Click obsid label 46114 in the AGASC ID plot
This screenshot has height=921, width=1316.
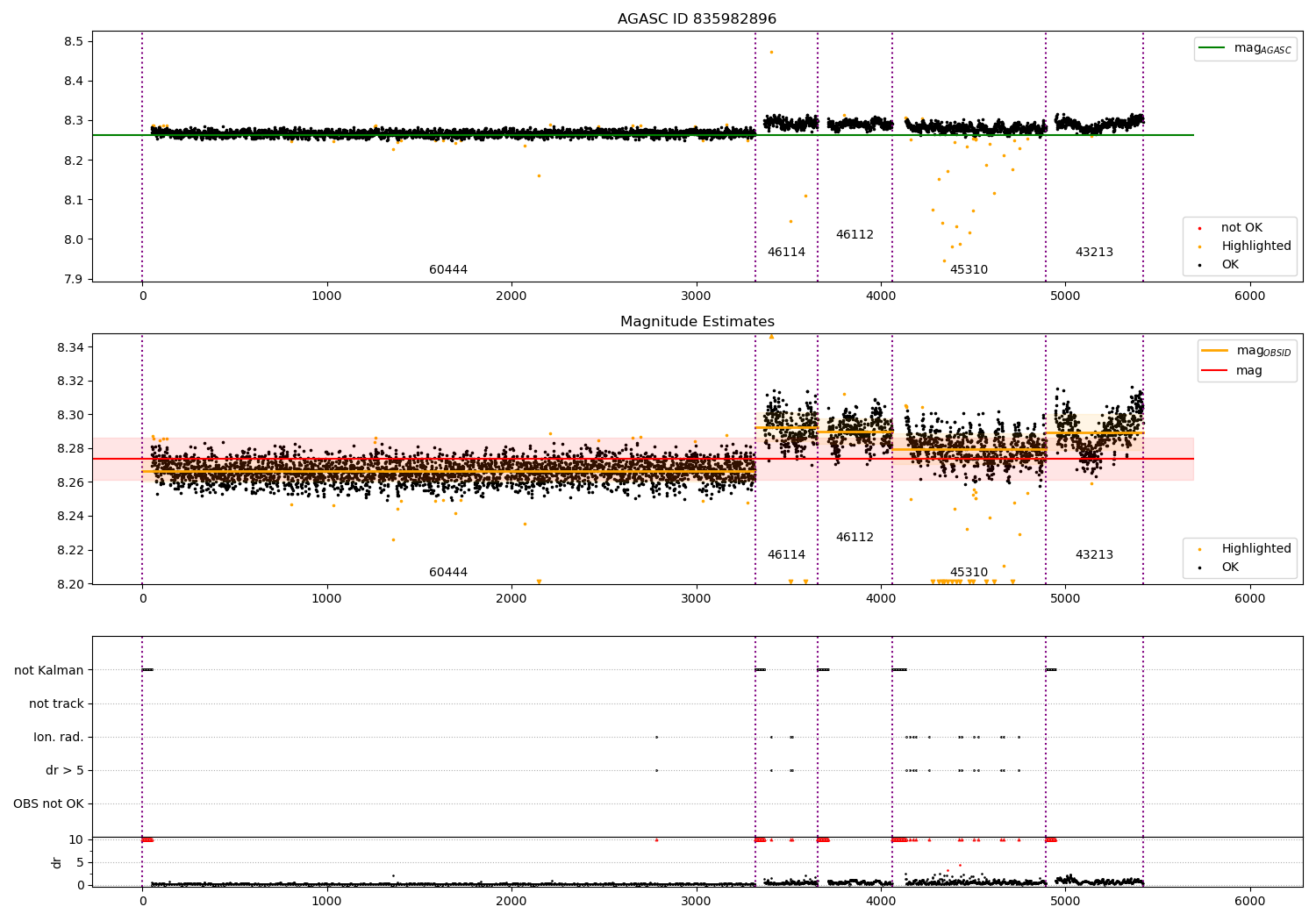[786, 253]
